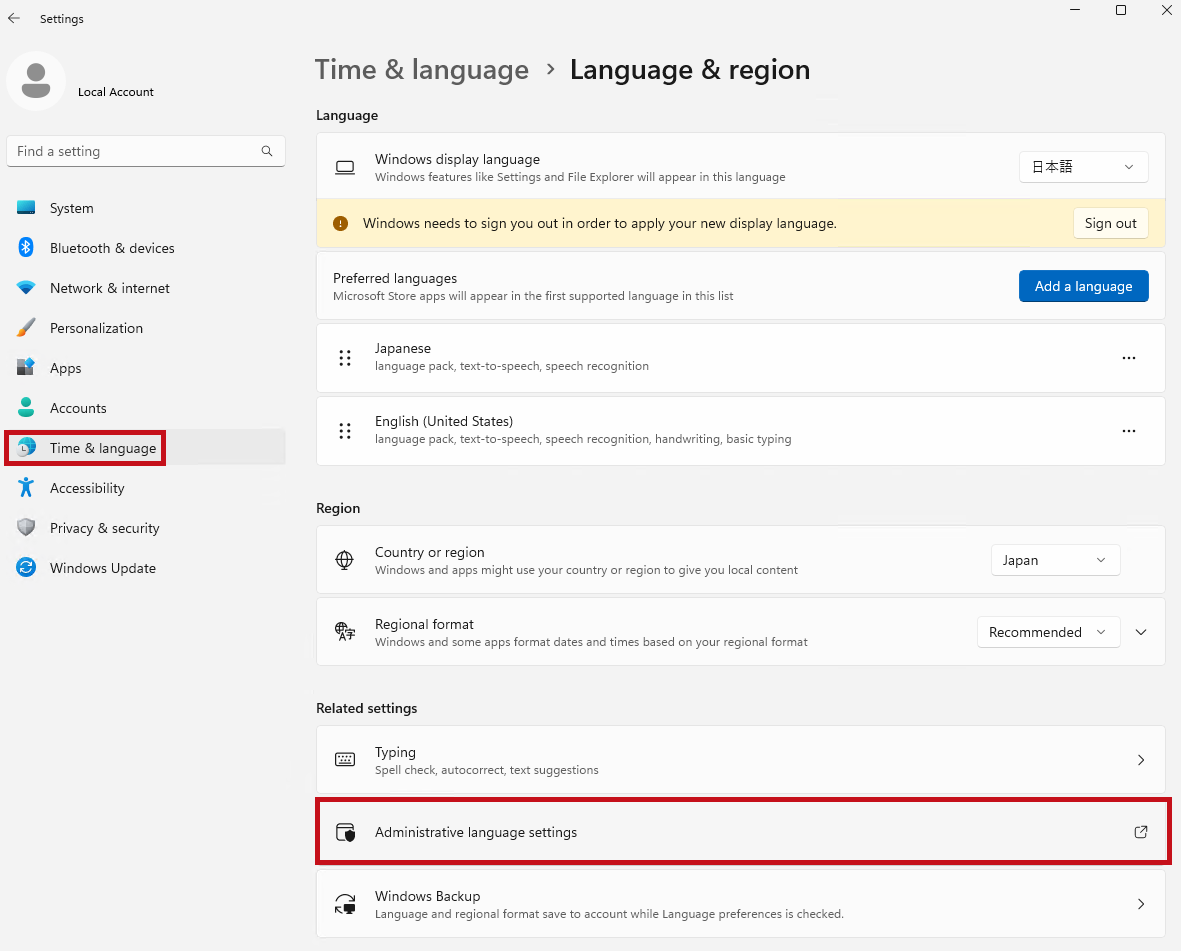Click the Find a setting search box

[145, 151]
